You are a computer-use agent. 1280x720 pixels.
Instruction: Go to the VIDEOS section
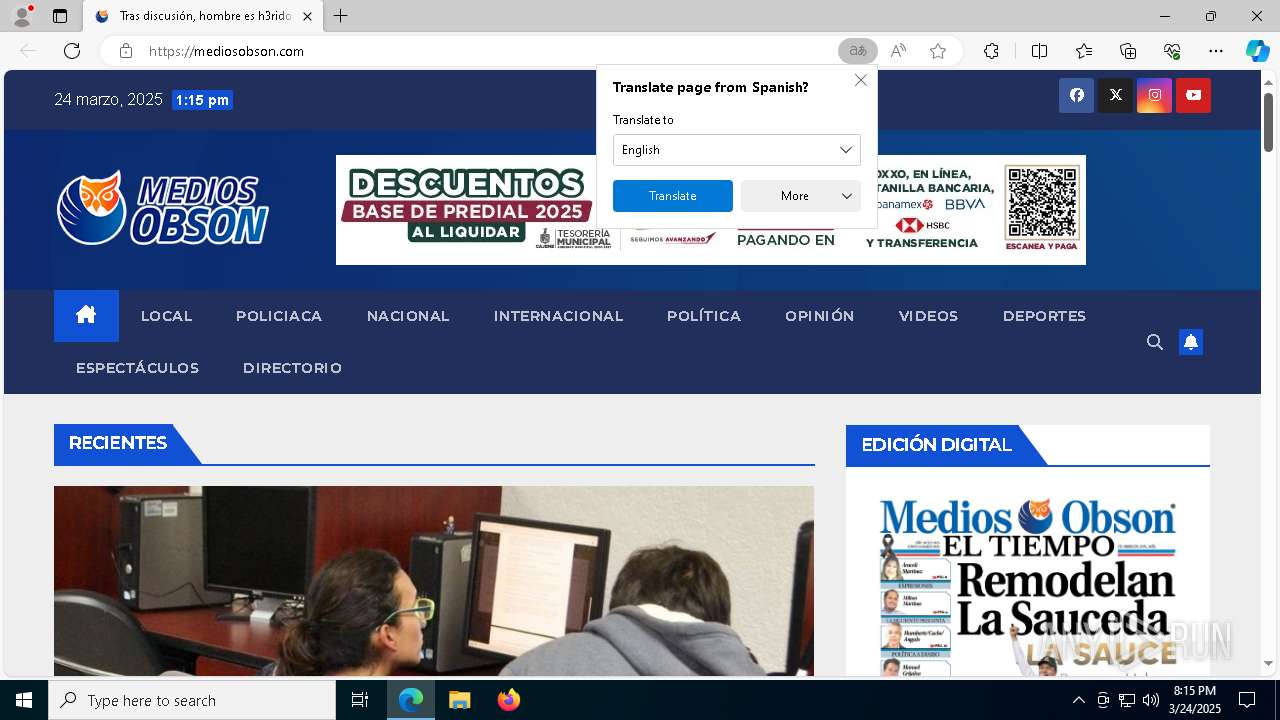click(x=928, y=316)
